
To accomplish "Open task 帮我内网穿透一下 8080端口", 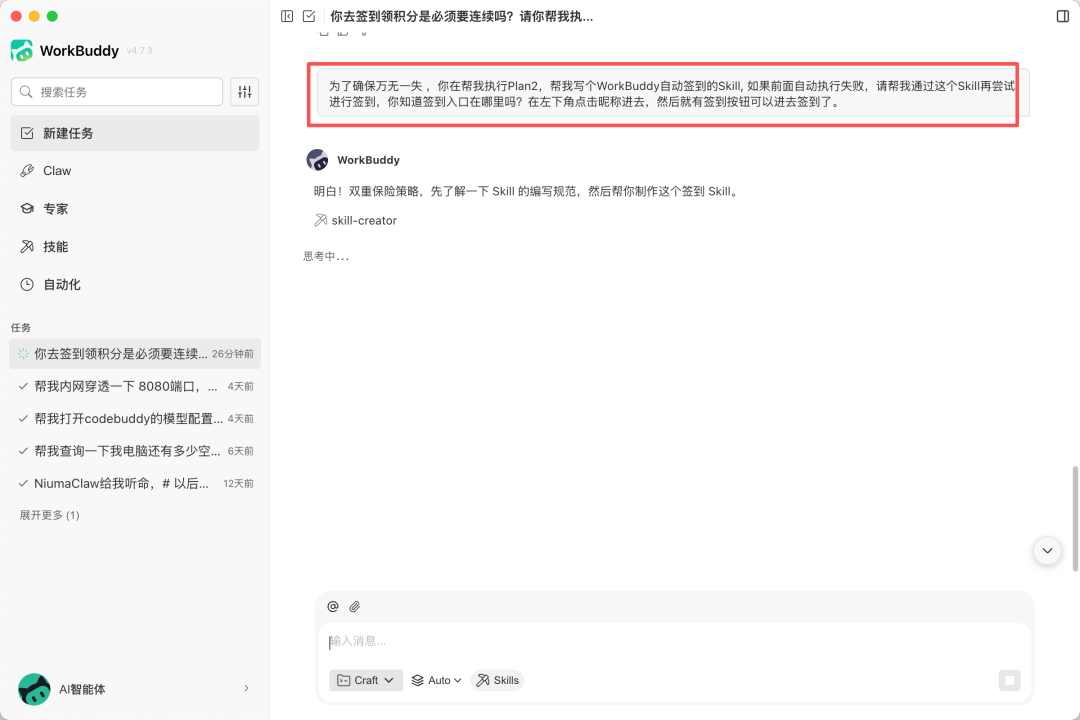I will 134,387.
